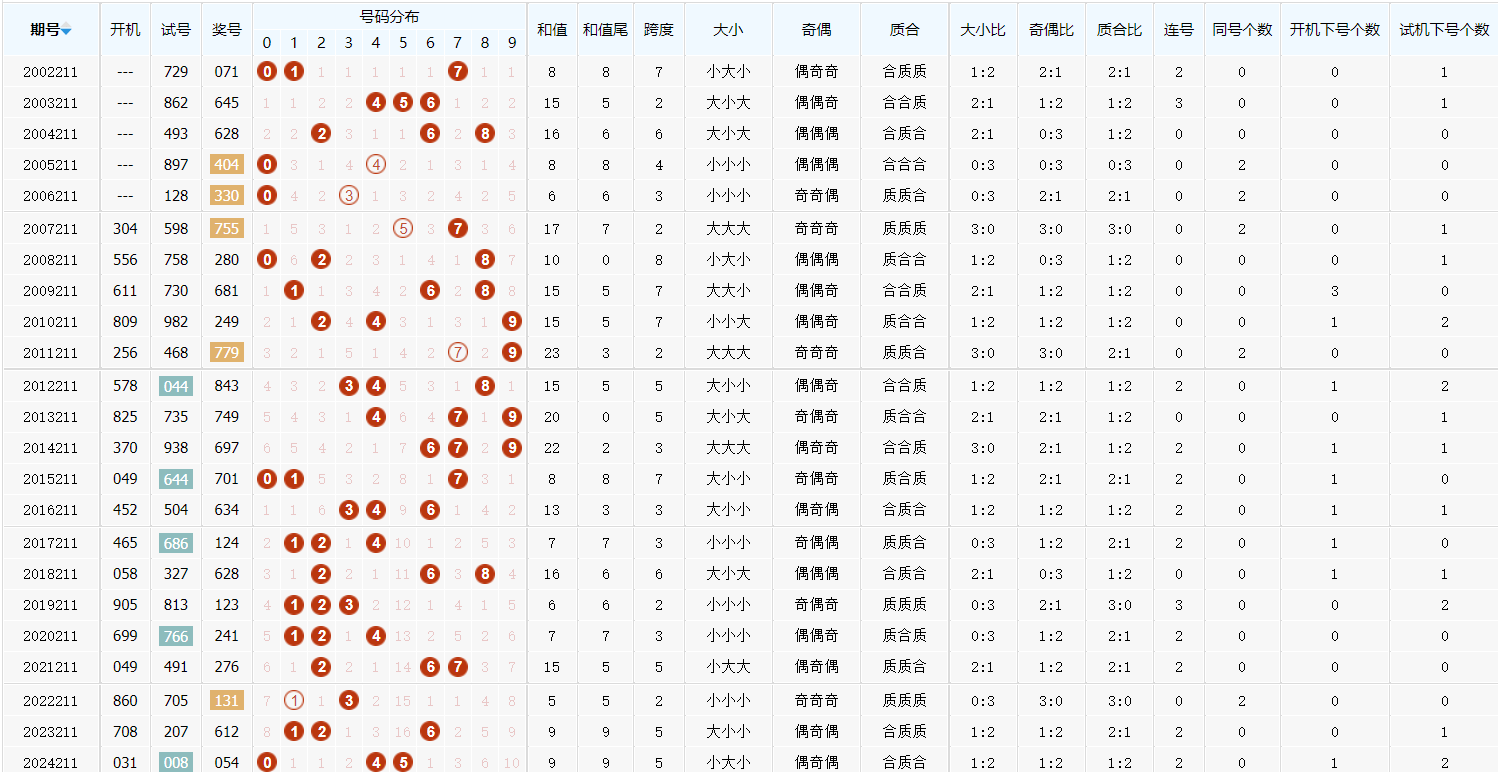Image resolution: width=1498 pixels, height=772 pixels.
Task: Click the 号码分布 header label
Action: pos(389,16)
